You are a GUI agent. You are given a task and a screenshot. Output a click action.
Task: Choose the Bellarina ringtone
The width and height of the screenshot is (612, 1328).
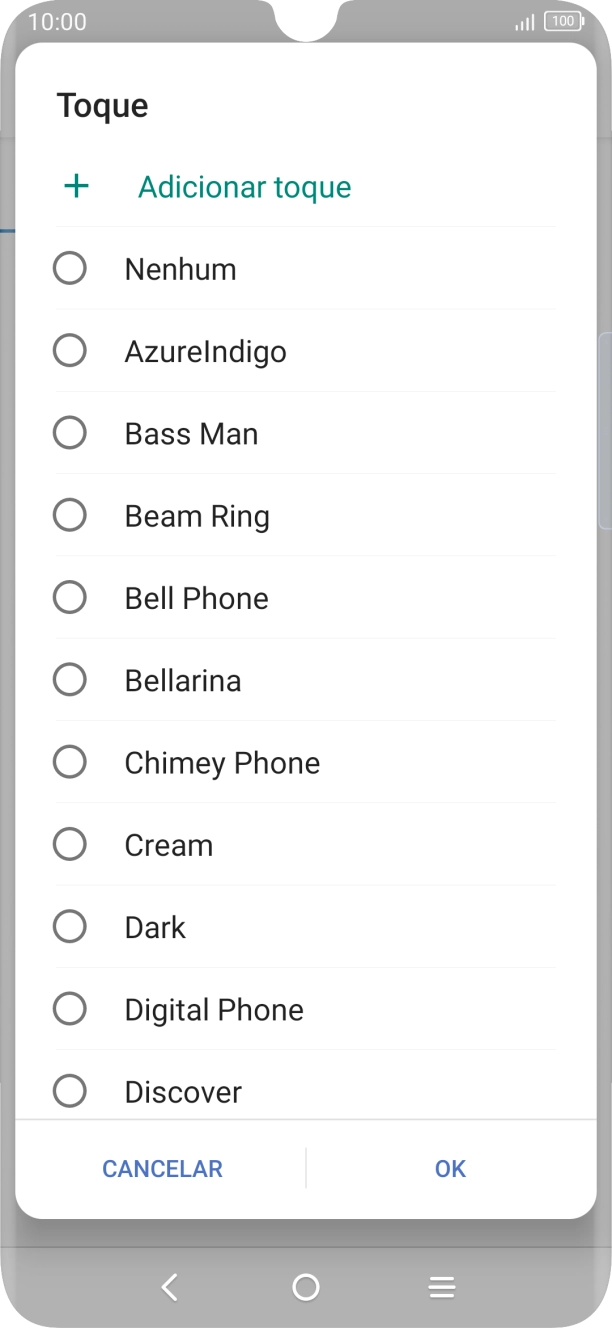70,680
